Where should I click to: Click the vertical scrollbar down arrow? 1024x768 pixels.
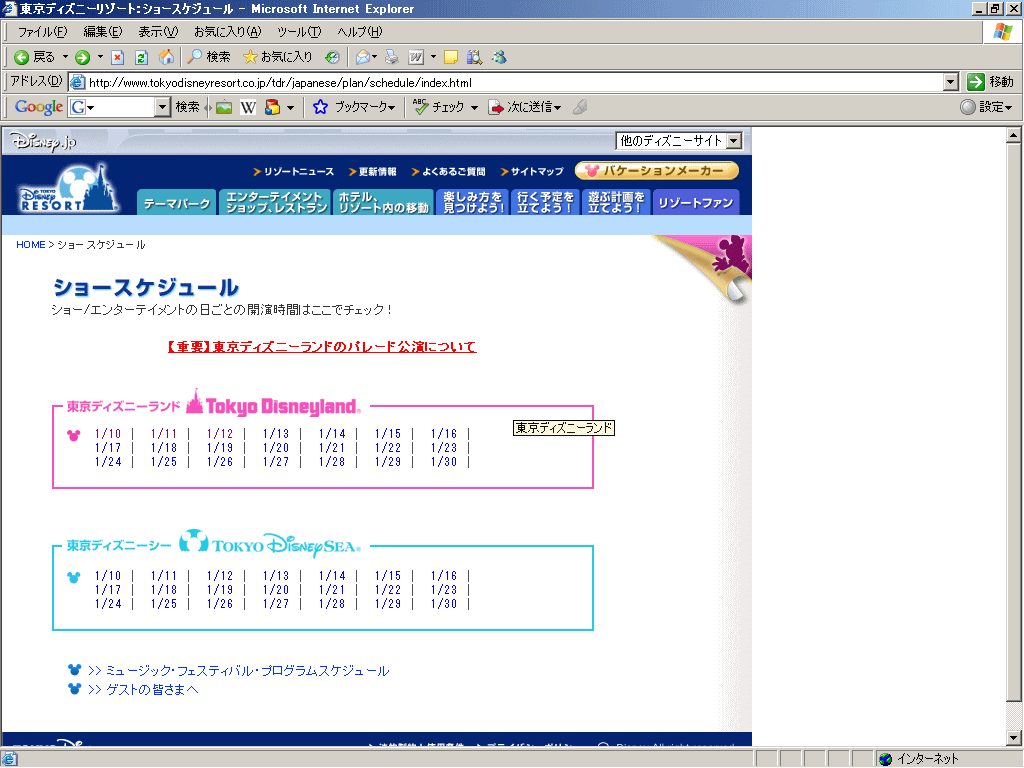click(1013, 738)
